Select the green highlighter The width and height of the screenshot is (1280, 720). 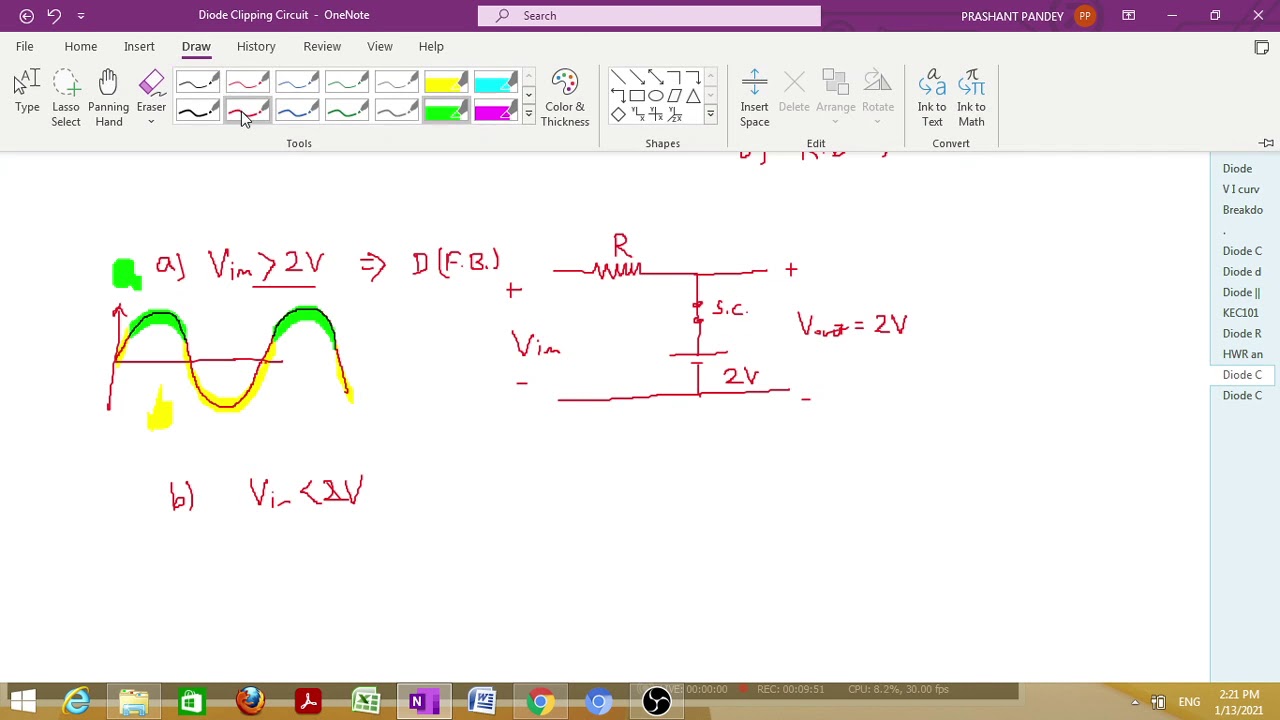[446, 111]
